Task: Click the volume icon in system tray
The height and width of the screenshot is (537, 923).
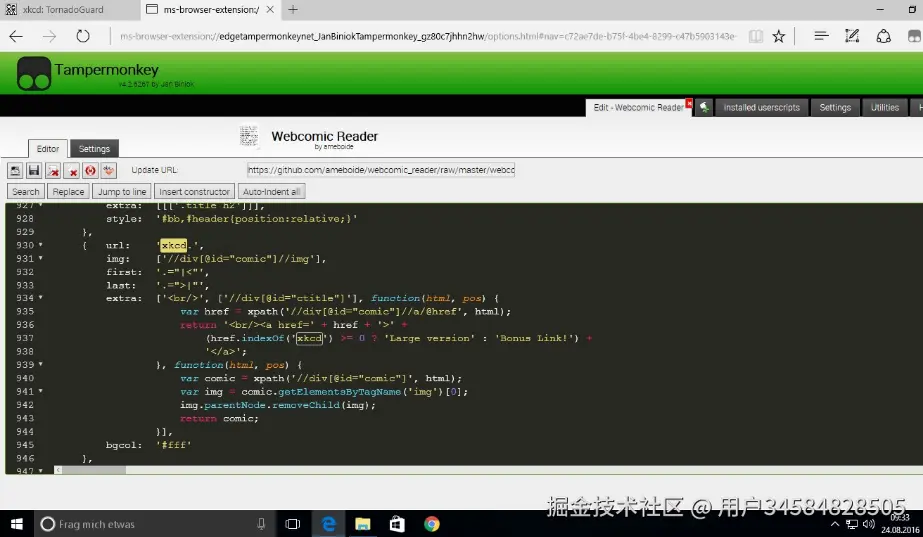Action: (869, 524)
